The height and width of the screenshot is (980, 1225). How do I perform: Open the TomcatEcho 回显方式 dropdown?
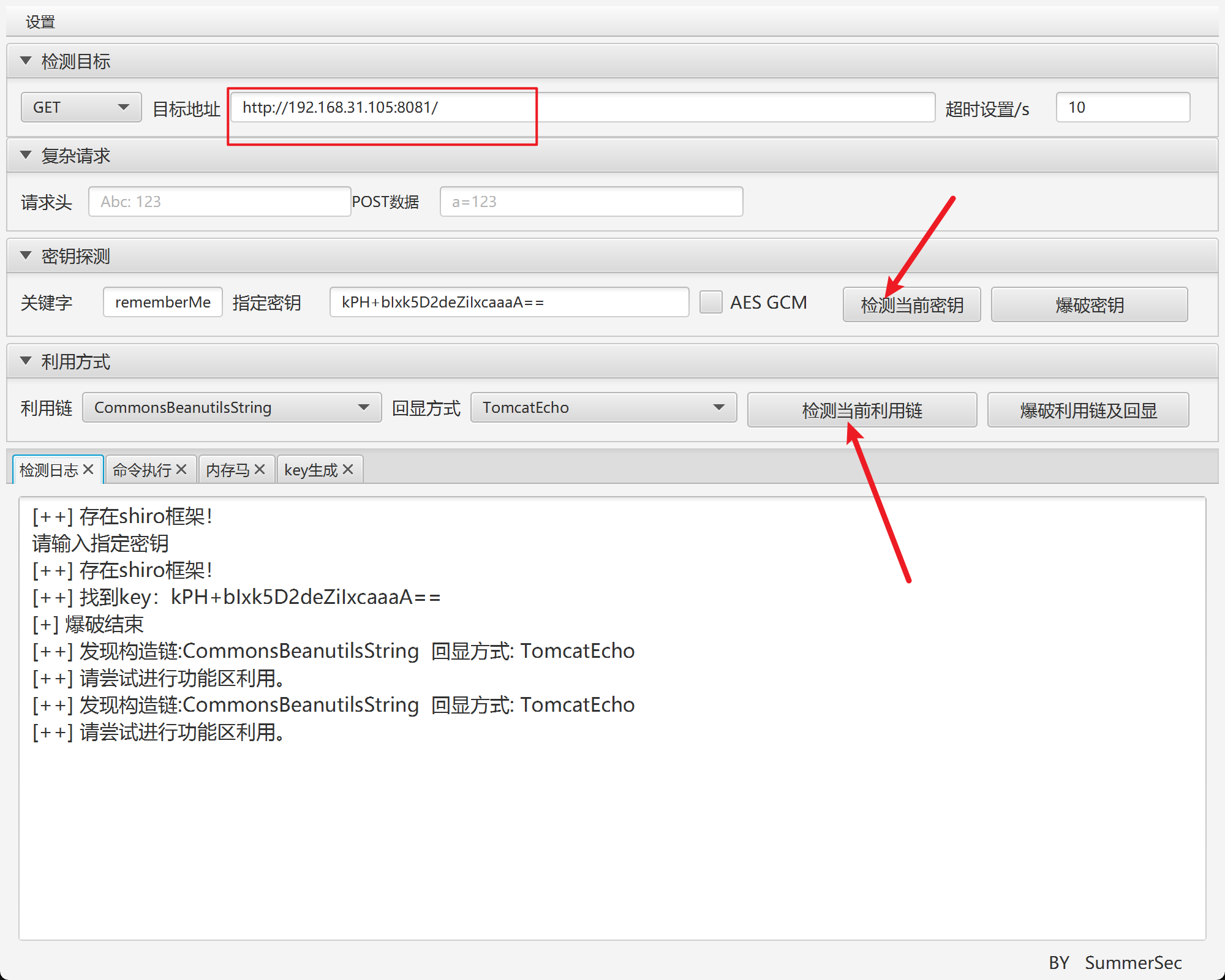(603, 407)
